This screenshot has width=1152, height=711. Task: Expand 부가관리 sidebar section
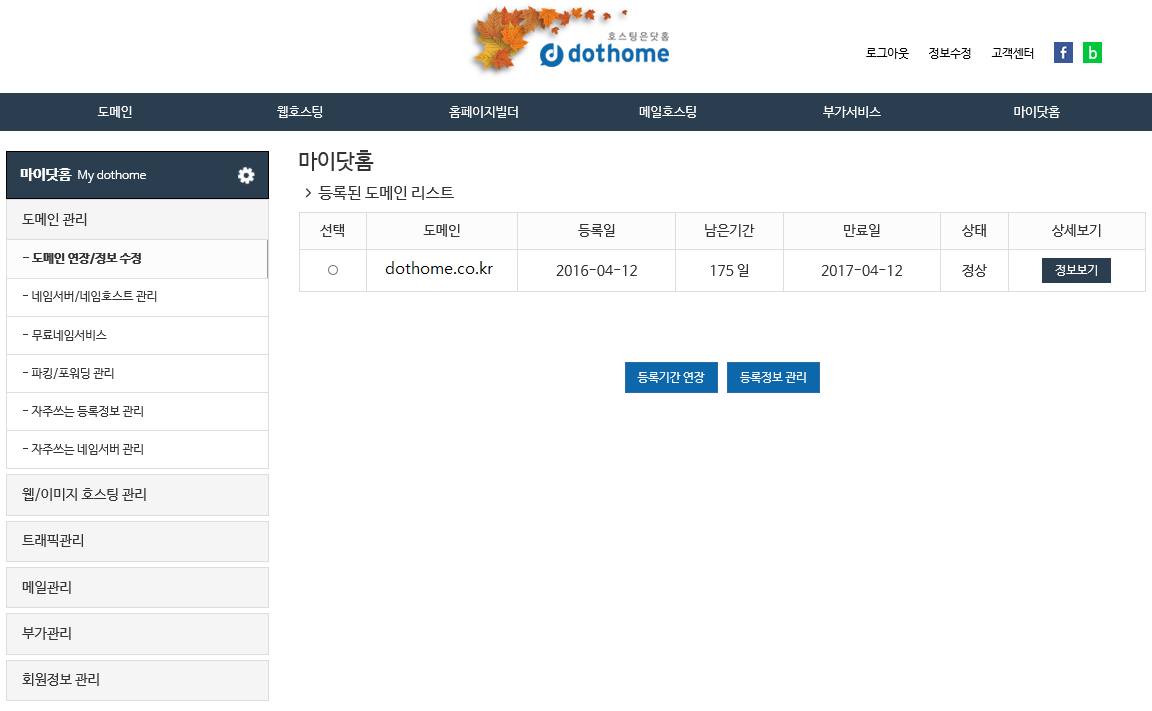(137, 633)
